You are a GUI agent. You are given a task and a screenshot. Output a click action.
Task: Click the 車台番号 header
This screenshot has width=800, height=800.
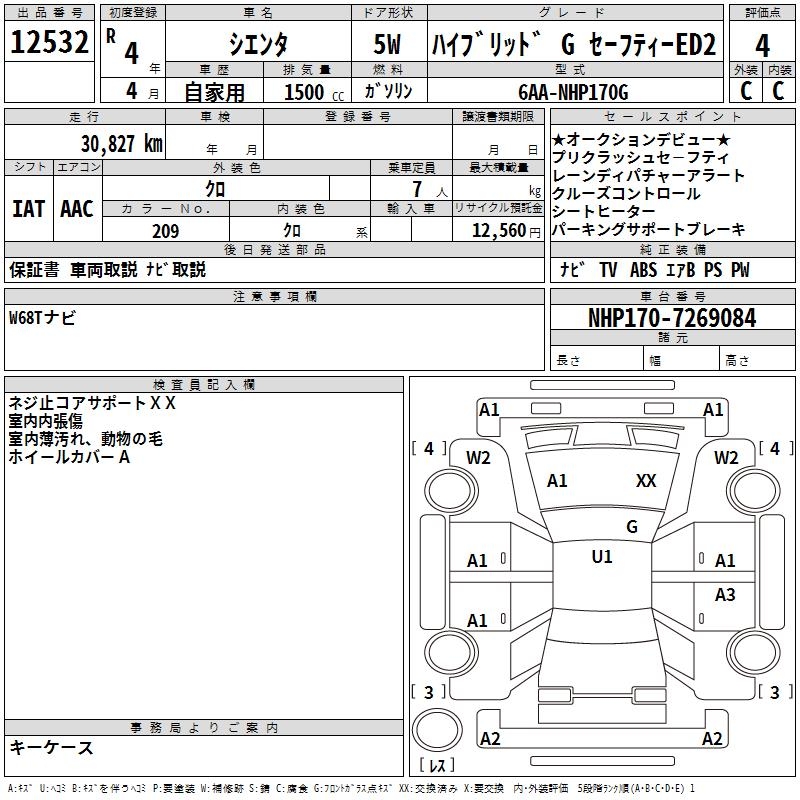click(x=672, y=296)
